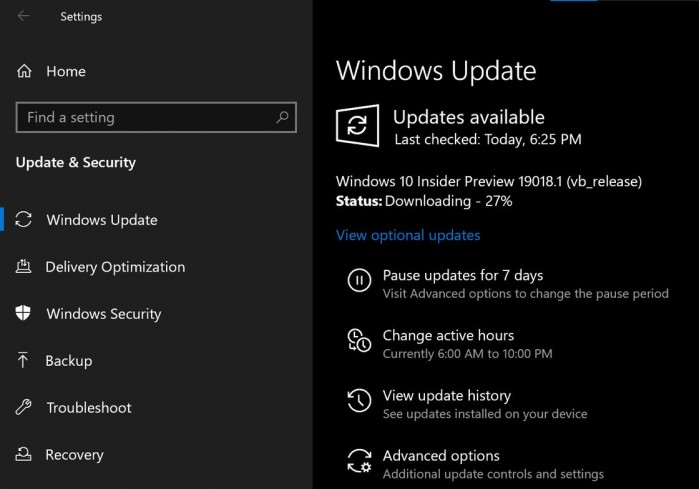Click the Windows Update page title
Screen dimensions: 700x489
click(436, 71)
